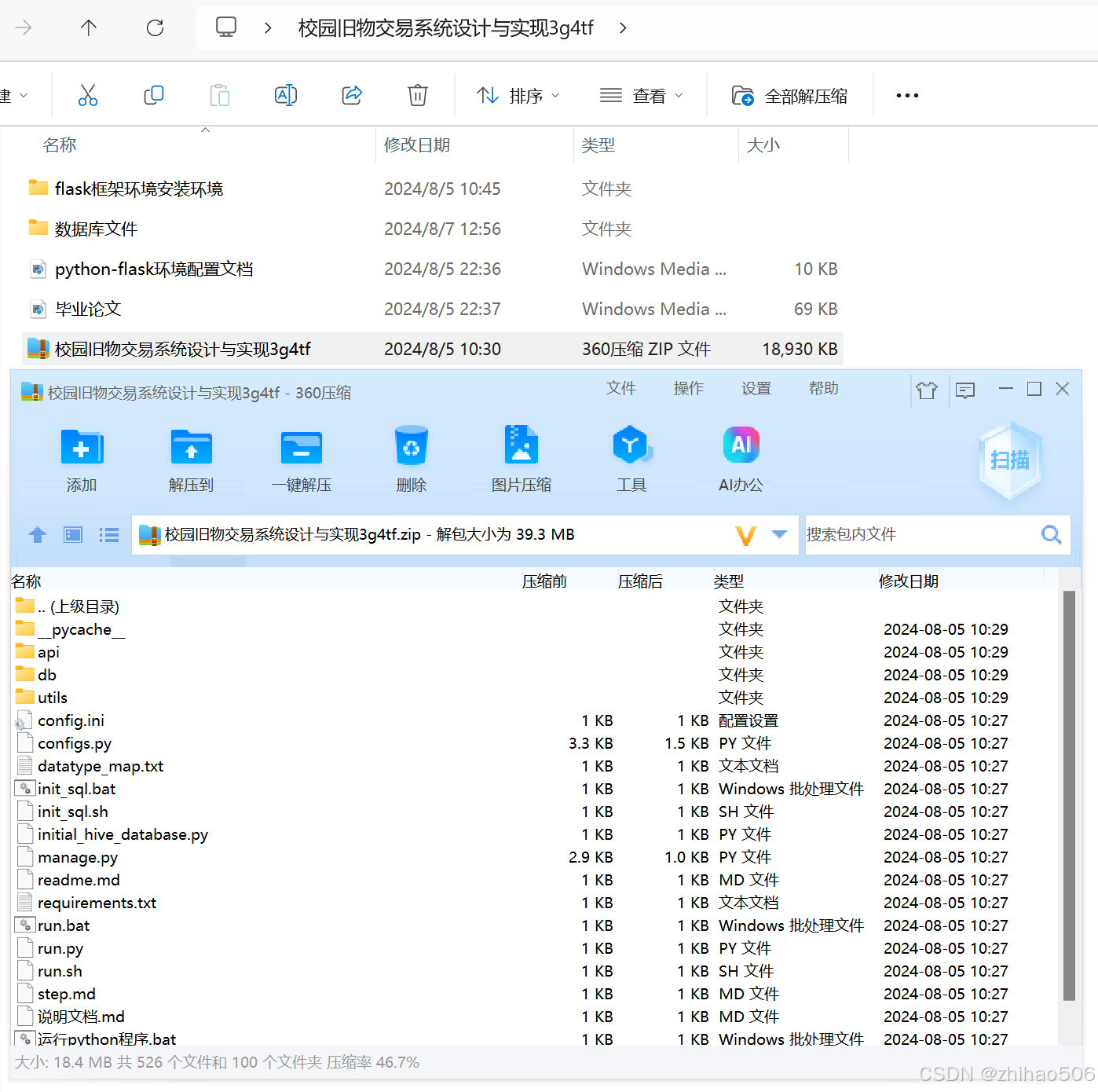This screenshot has height=1092, width=1098.
Task: Click the copy icon in Explorer toolbar
Action: coord(154,96)
